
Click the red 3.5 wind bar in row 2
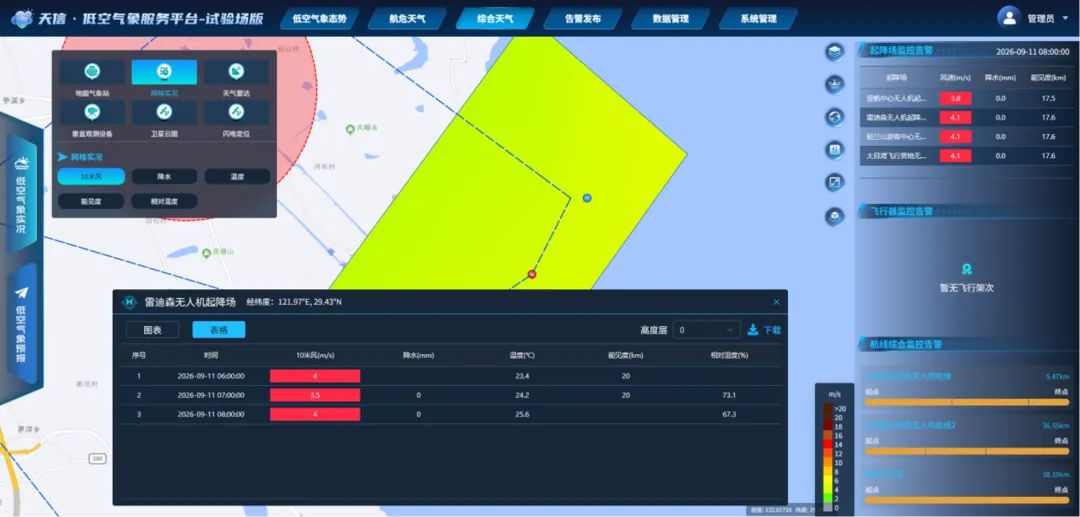pyautogui.click(x=315, y=395)
